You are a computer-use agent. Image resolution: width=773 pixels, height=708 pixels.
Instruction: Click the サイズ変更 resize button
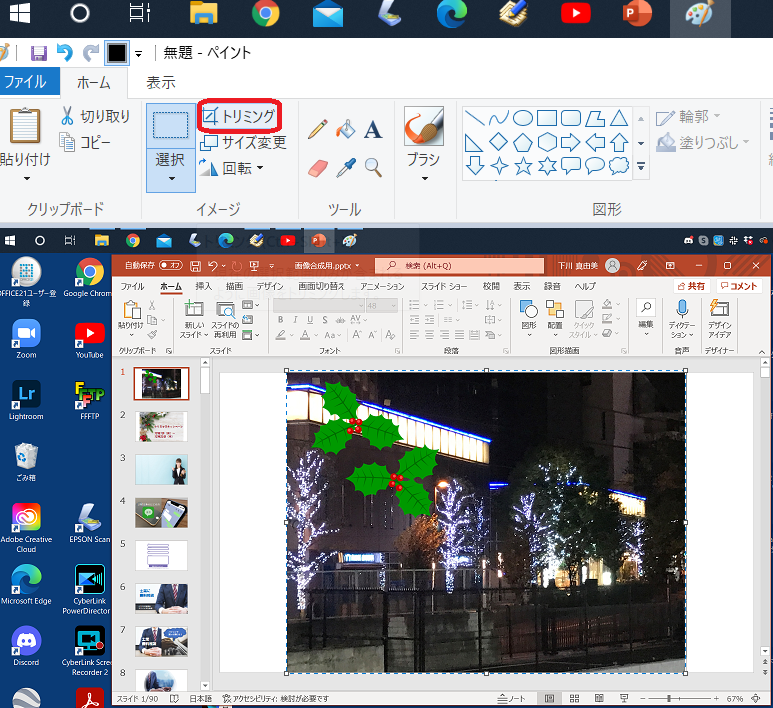click(243, 142)
